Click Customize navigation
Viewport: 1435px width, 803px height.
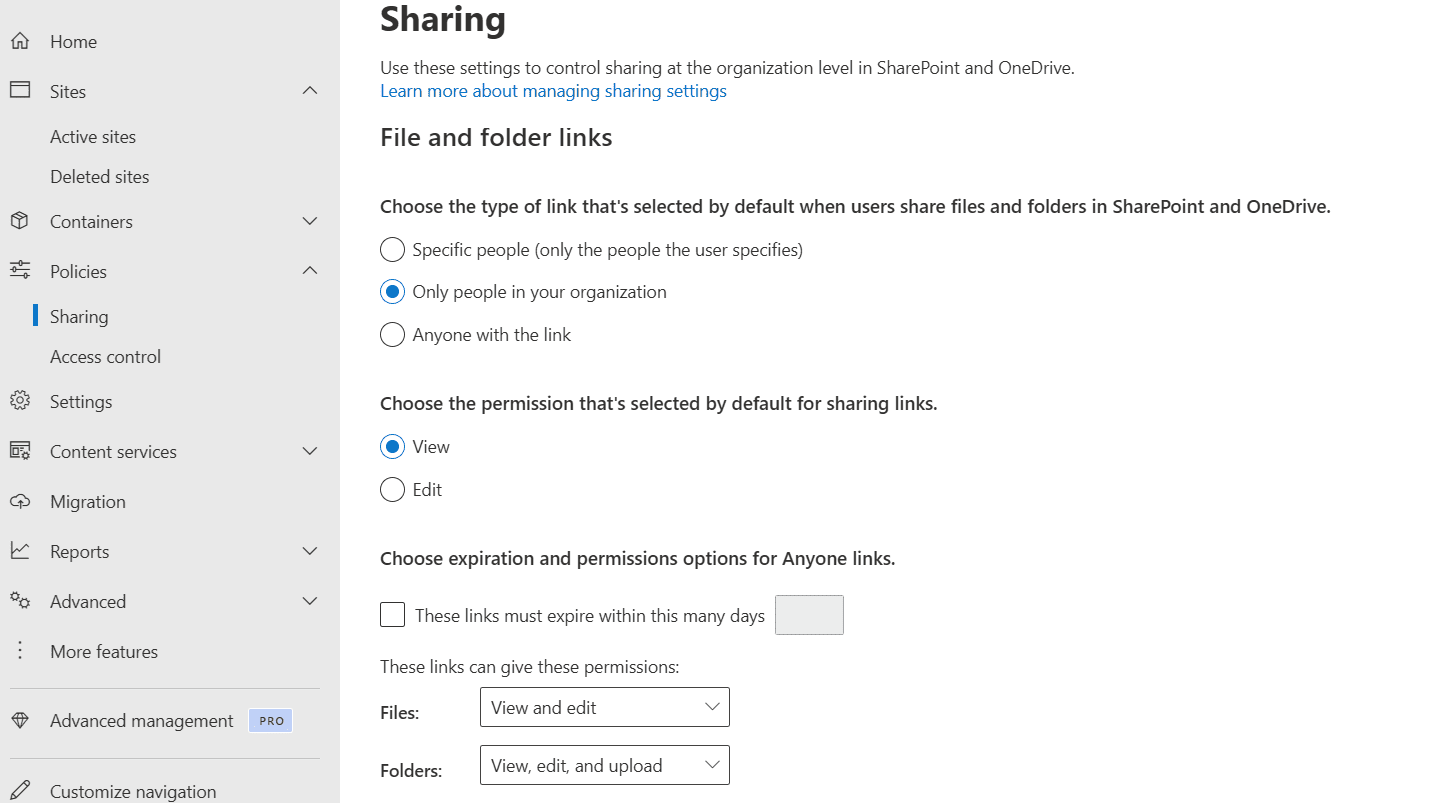point(133,790)
